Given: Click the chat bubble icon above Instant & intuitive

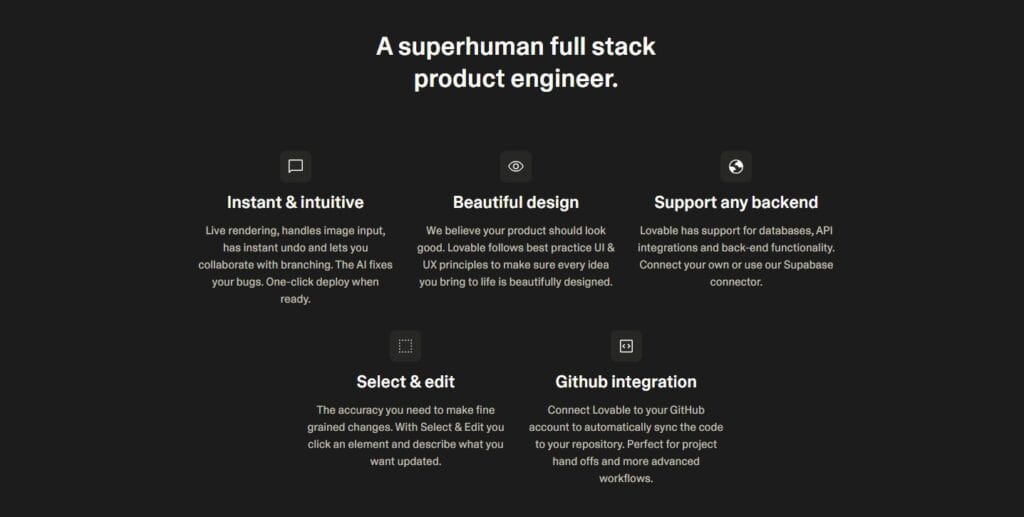Looking at the screenshot, I should (x=295, y=166).
